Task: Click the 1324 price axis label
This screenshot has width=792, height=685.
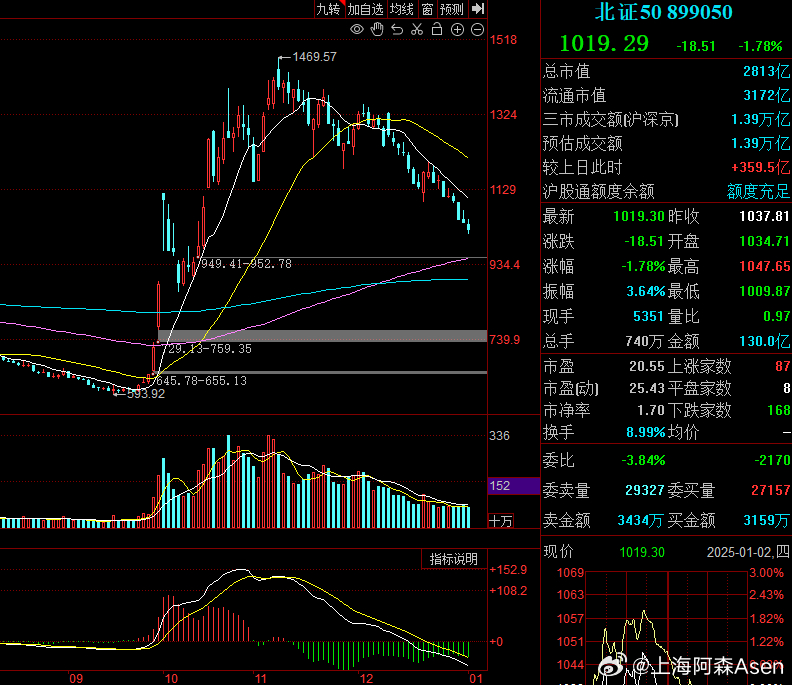Action: 503,115
